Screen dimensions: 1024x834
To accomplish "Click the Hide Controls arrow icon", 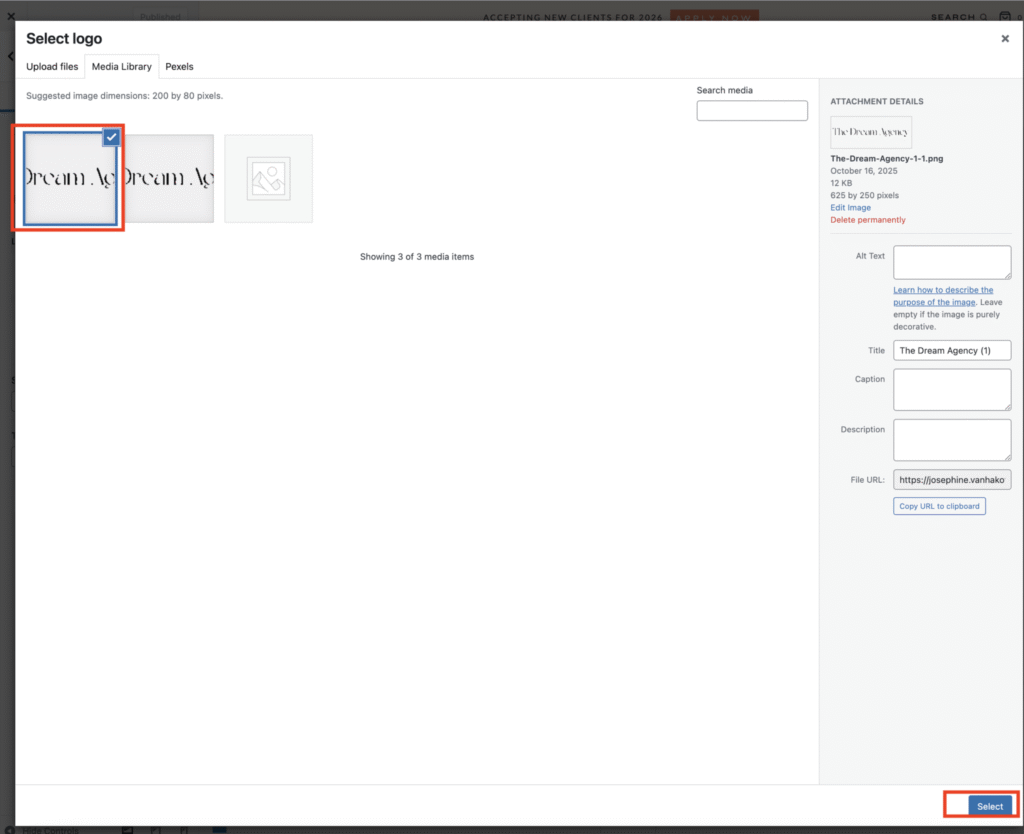I will (10, 829).
